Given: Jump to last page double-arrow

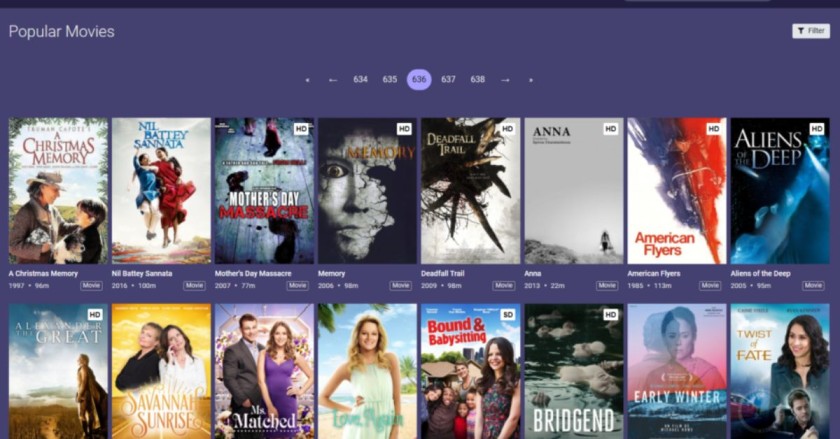Looking at the screenshot, I should click(x=531, y=80).
